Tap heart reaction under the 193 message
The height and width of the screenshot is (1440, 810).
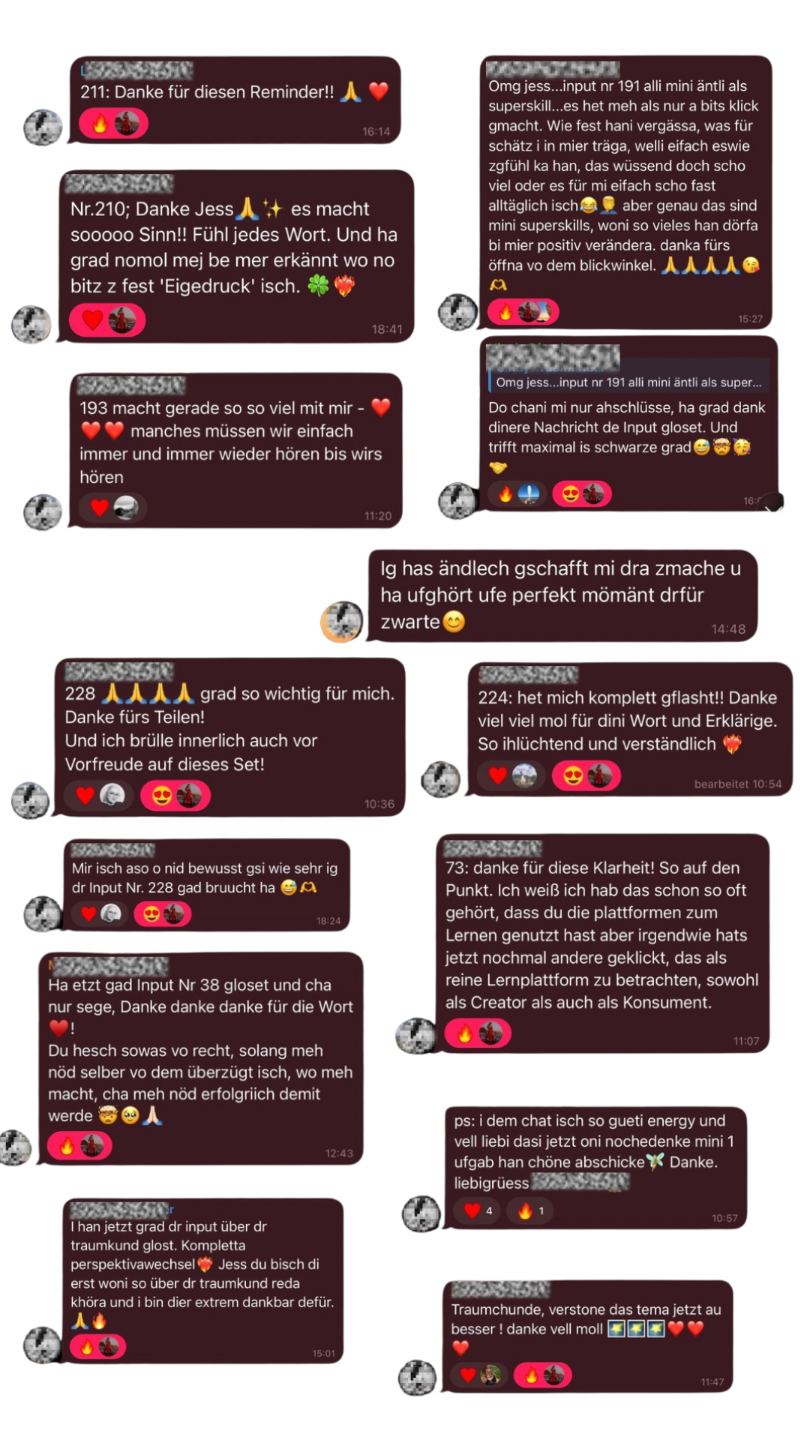[112, 508]
